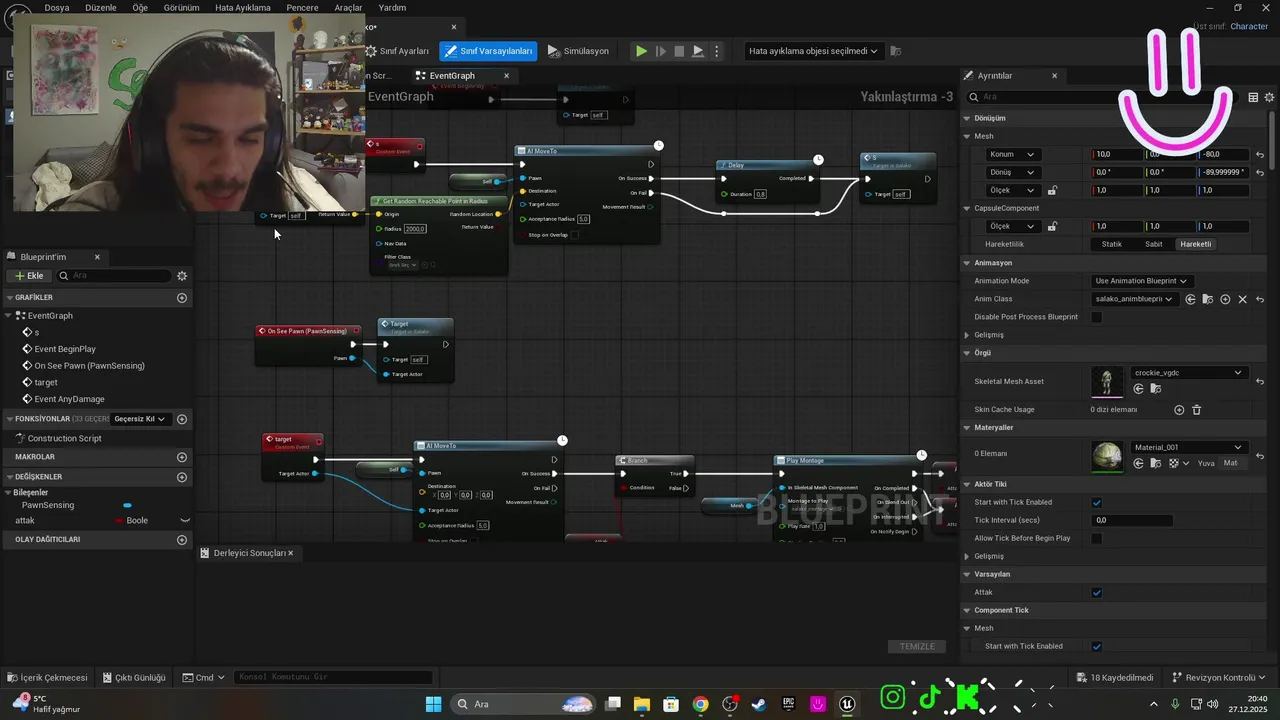
Task: Toggle Attak default checkbox
Action: (x=1097, y=593)
